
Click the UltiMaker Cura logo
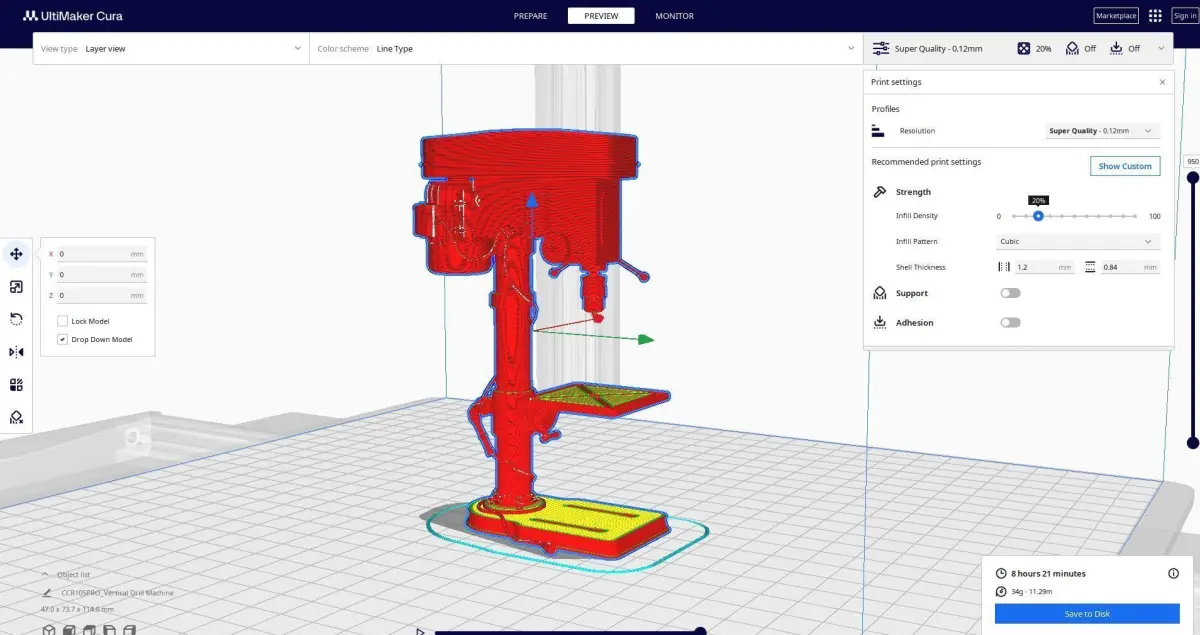tap(73, 16)
